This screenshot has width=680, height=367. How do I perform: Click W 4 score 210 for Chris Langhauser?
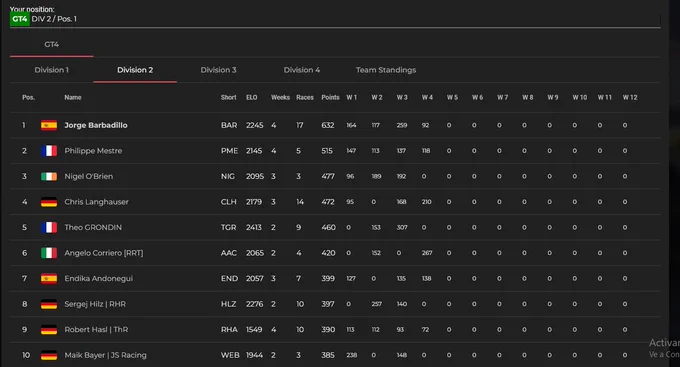pyautogui.click(x=427, y=202)
